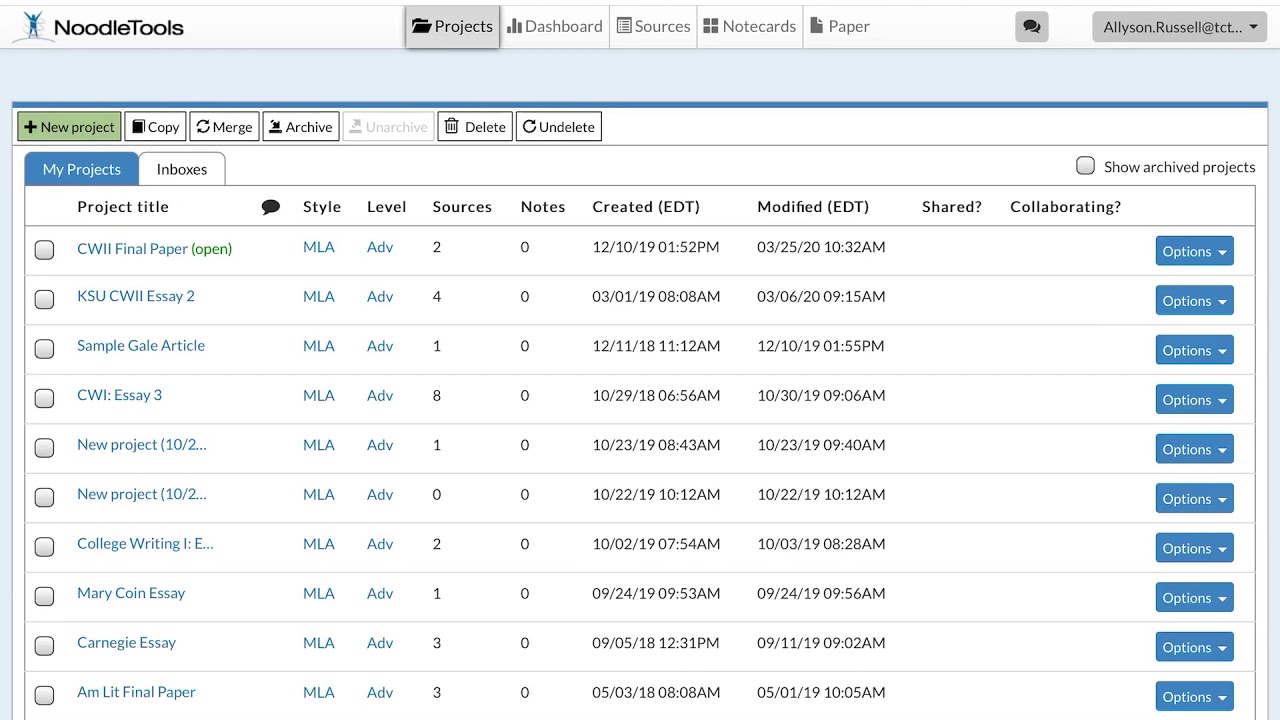Click the Copy project toolbar button
This screenshot has height=720, width=1280.
[156, 127]
